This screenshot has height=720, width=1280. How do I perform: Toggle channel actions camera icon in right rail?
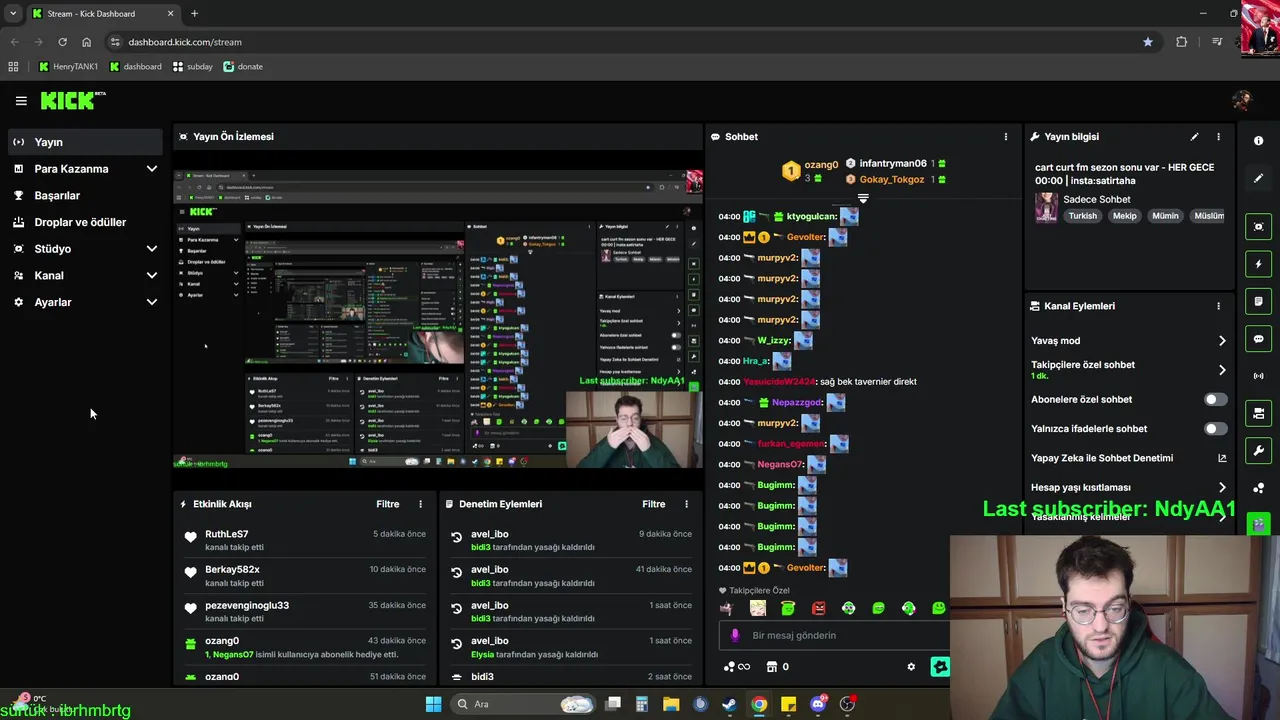1258,413
